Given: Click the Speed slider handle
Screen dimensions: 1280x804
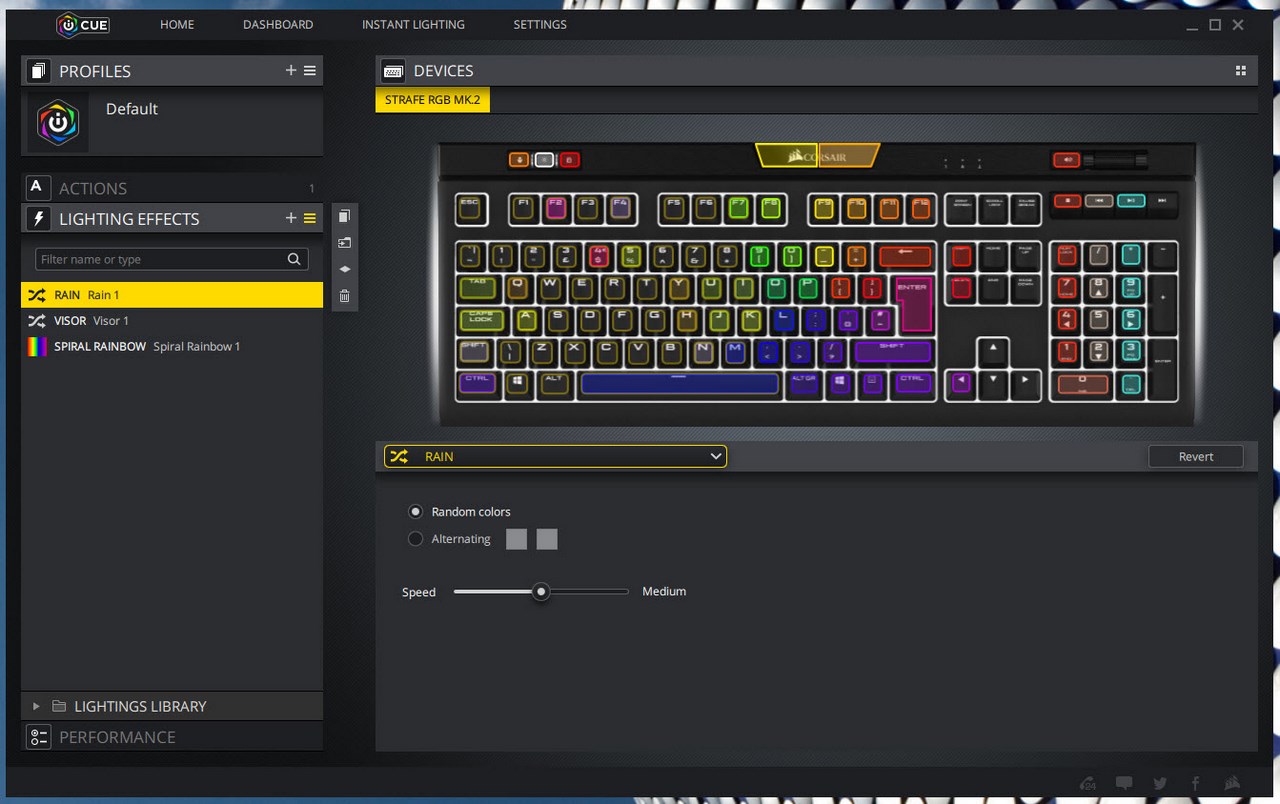Looking at the screenshot, I should (x=541, y=592).
